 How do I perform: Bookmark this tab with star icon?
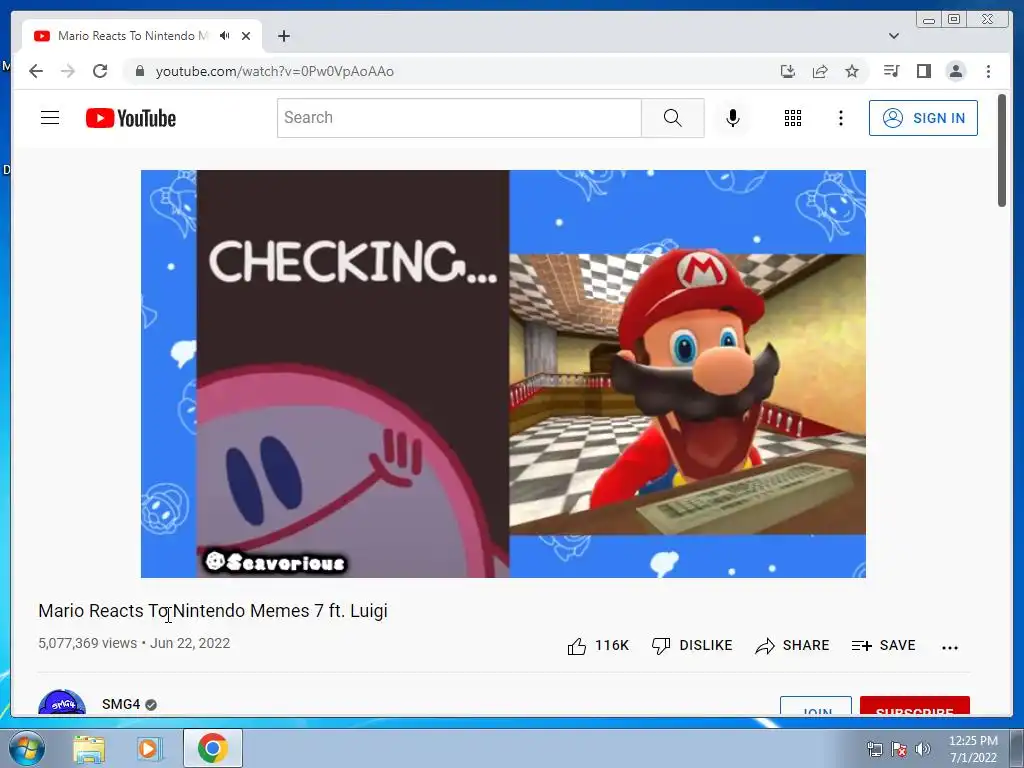pos(852,71)
